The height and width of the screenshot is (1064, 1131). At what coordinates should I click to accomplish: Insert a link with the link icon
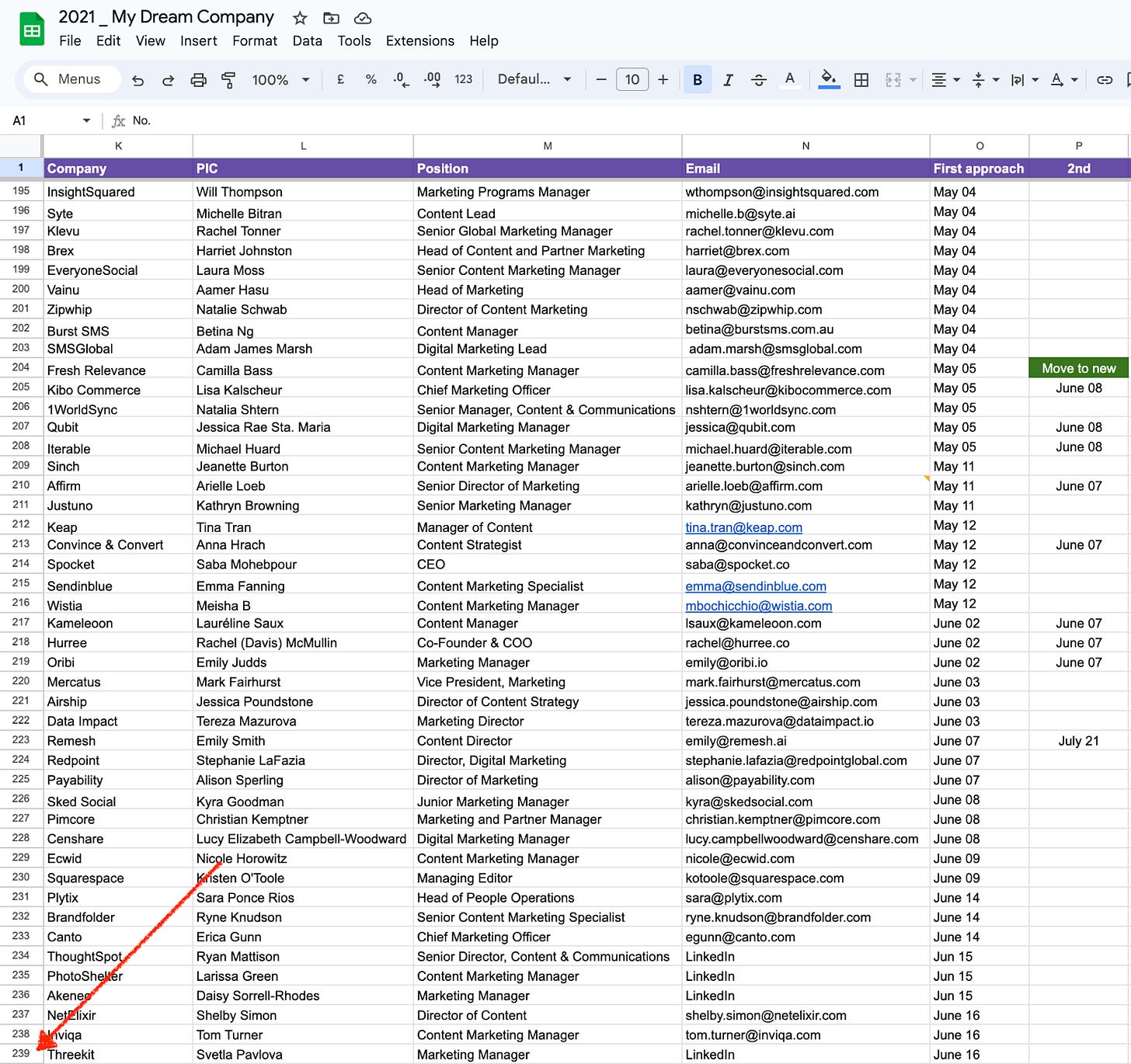click(1104, 79)
